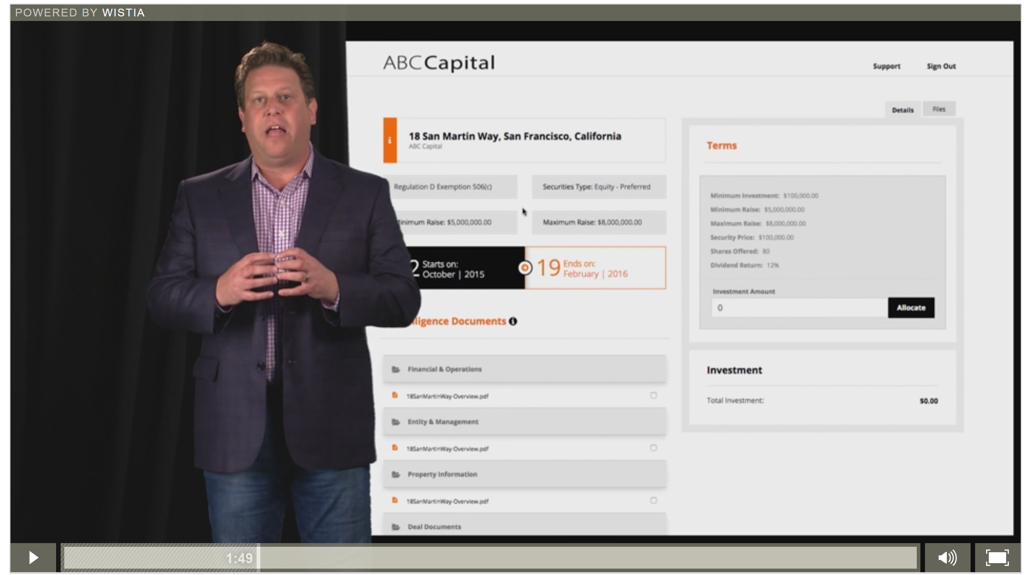Click the folder icon for Property Information
Viewport: 1028px width, 575px height.
[396, 475]
